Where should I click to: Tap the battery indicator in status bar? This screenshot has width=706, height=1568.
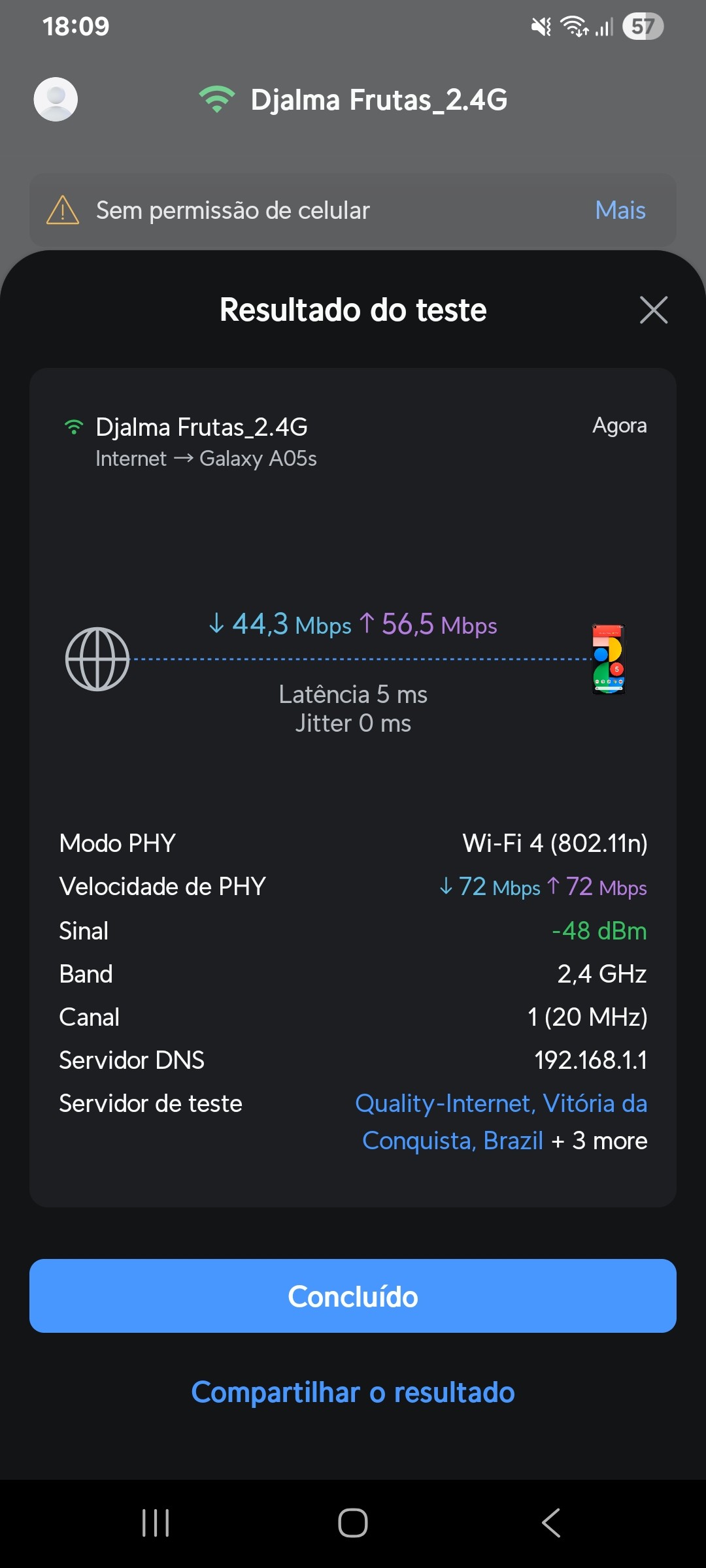point(643,26)
